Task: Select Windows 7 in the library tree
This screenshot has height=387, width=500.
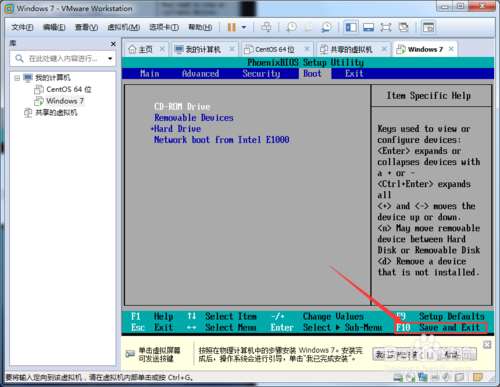Action: (65, 101)
